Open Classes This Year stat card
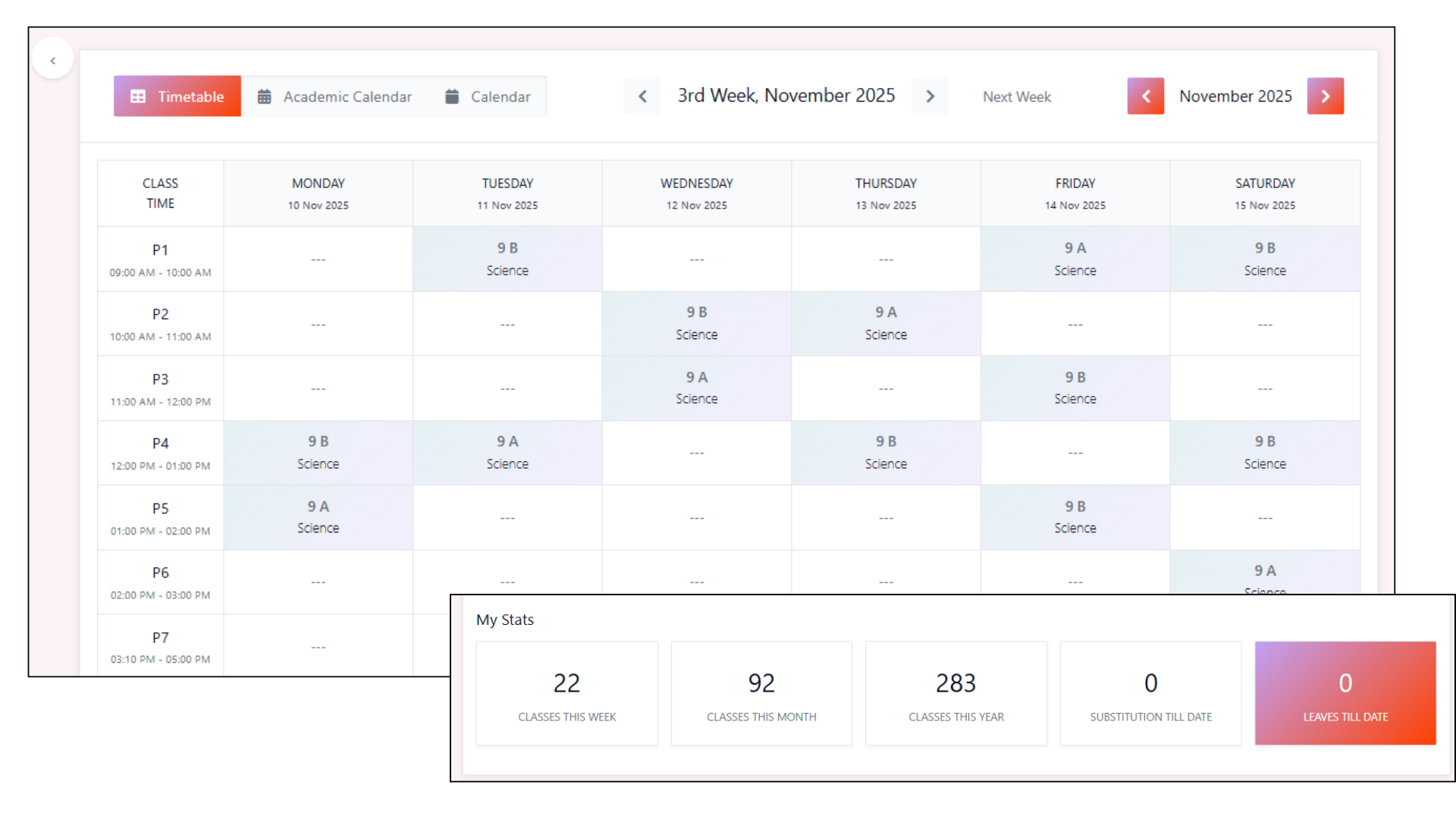 tap(955, 694)
